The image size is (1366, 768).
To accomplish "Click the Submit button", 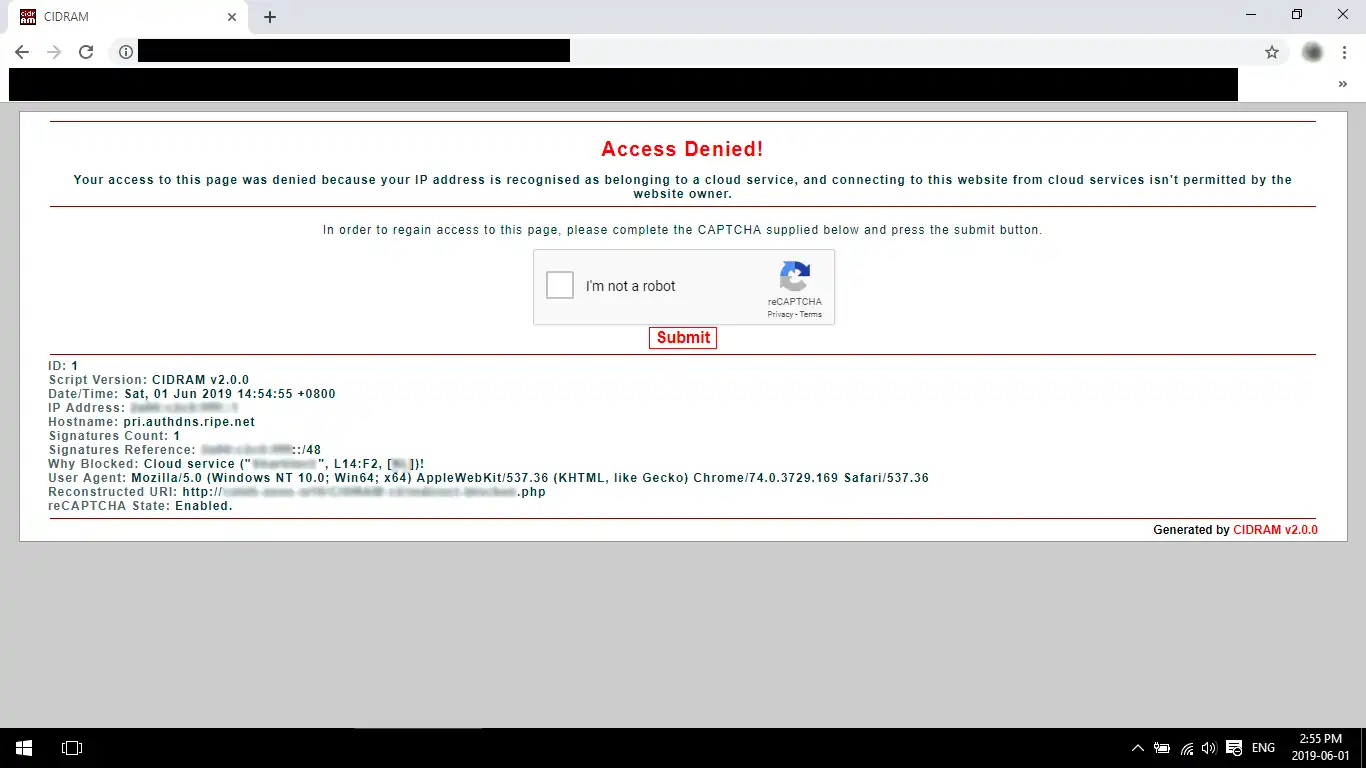I will pos(683,338).
